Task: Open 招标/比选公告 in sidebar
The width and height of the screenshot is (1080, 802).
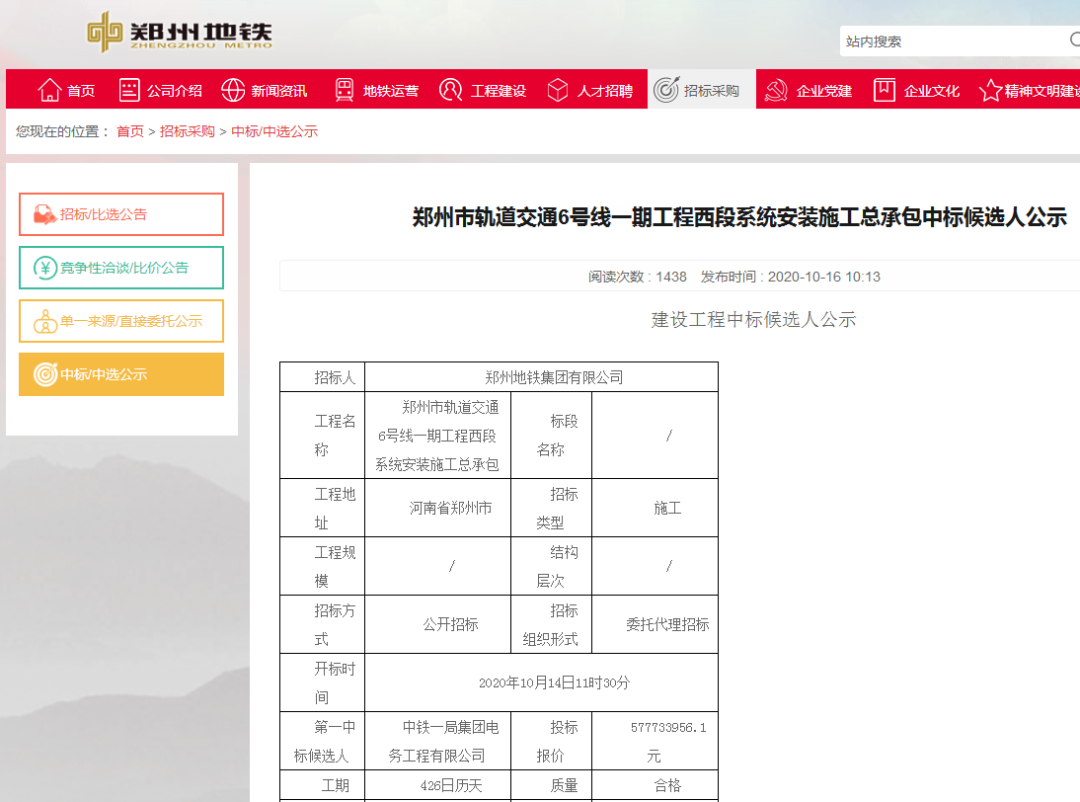Action: click(121, 214)
